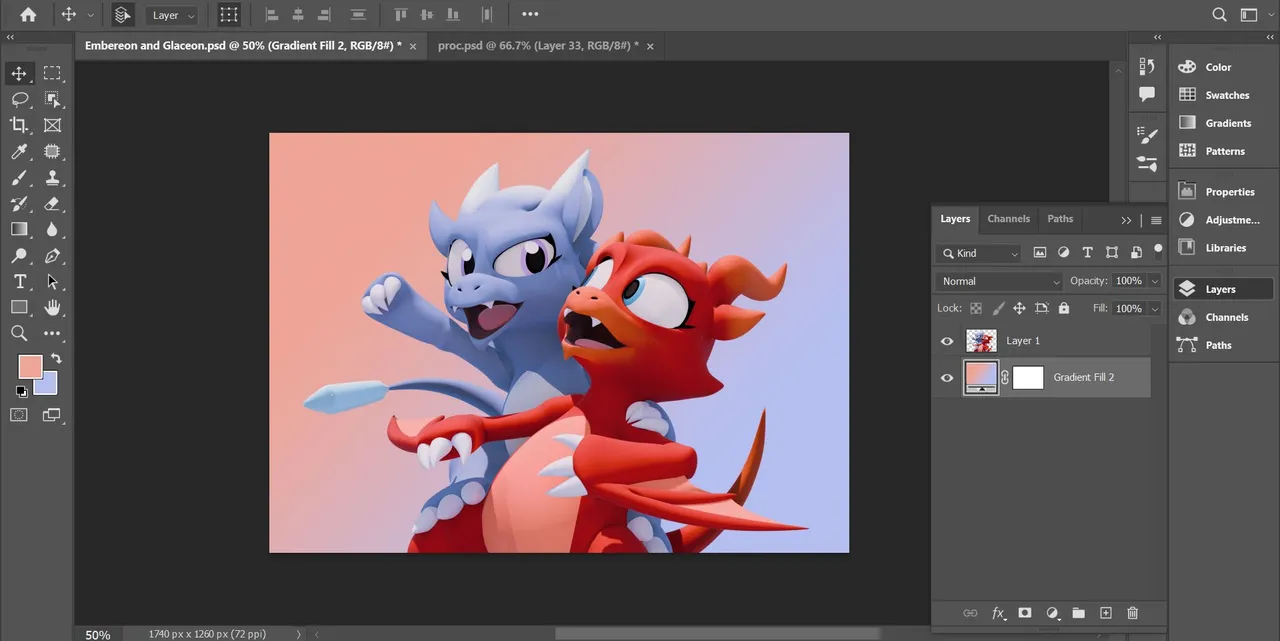Delete layer using the trash icon
1280x641 pixels.
tap(1132, 613)
